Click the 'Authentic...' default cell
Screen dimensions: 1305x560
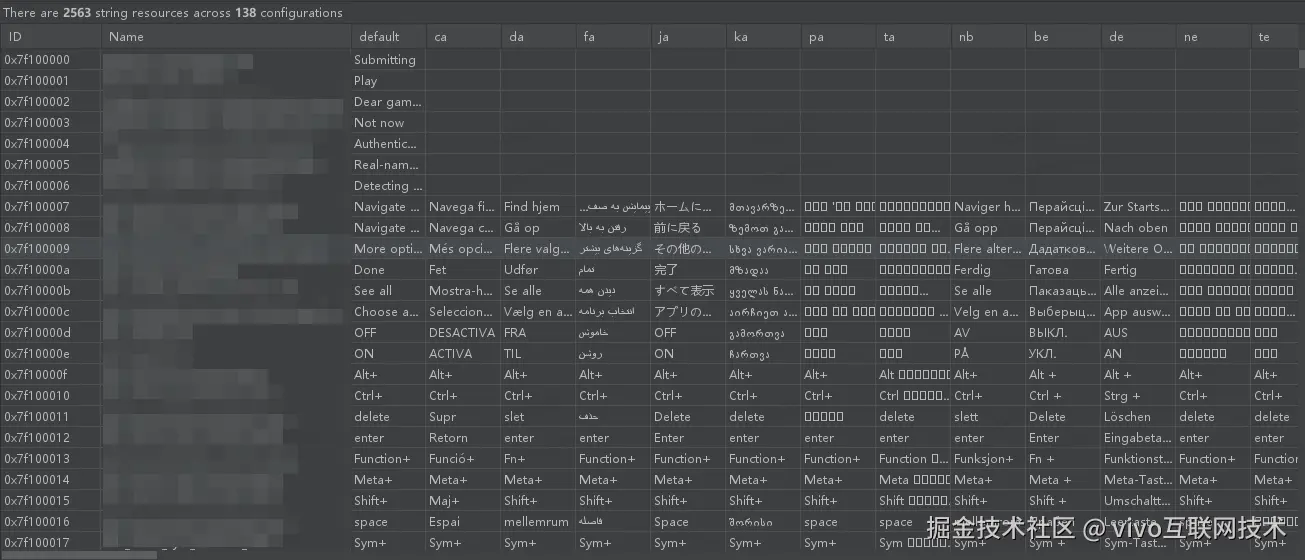tap(389, 144)
